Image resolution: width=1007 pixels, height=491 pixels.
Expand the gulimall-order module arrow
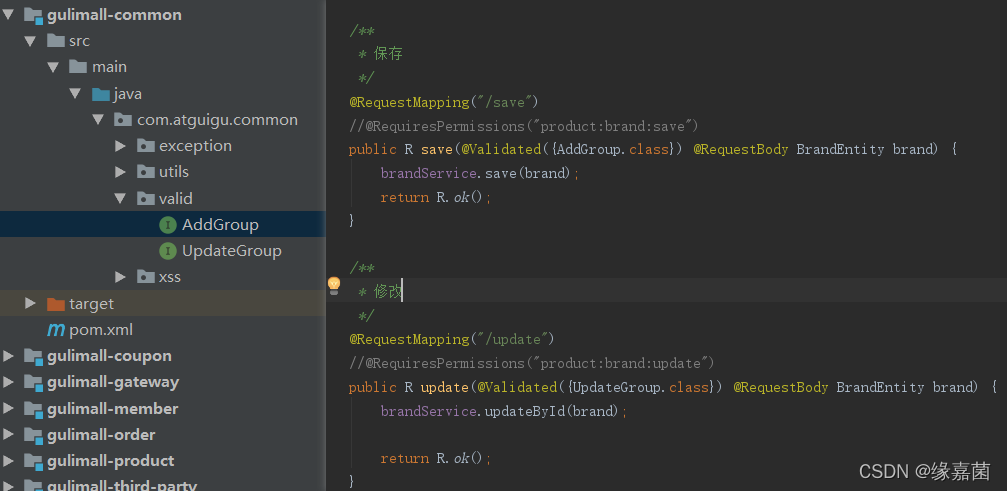(8, 435)
